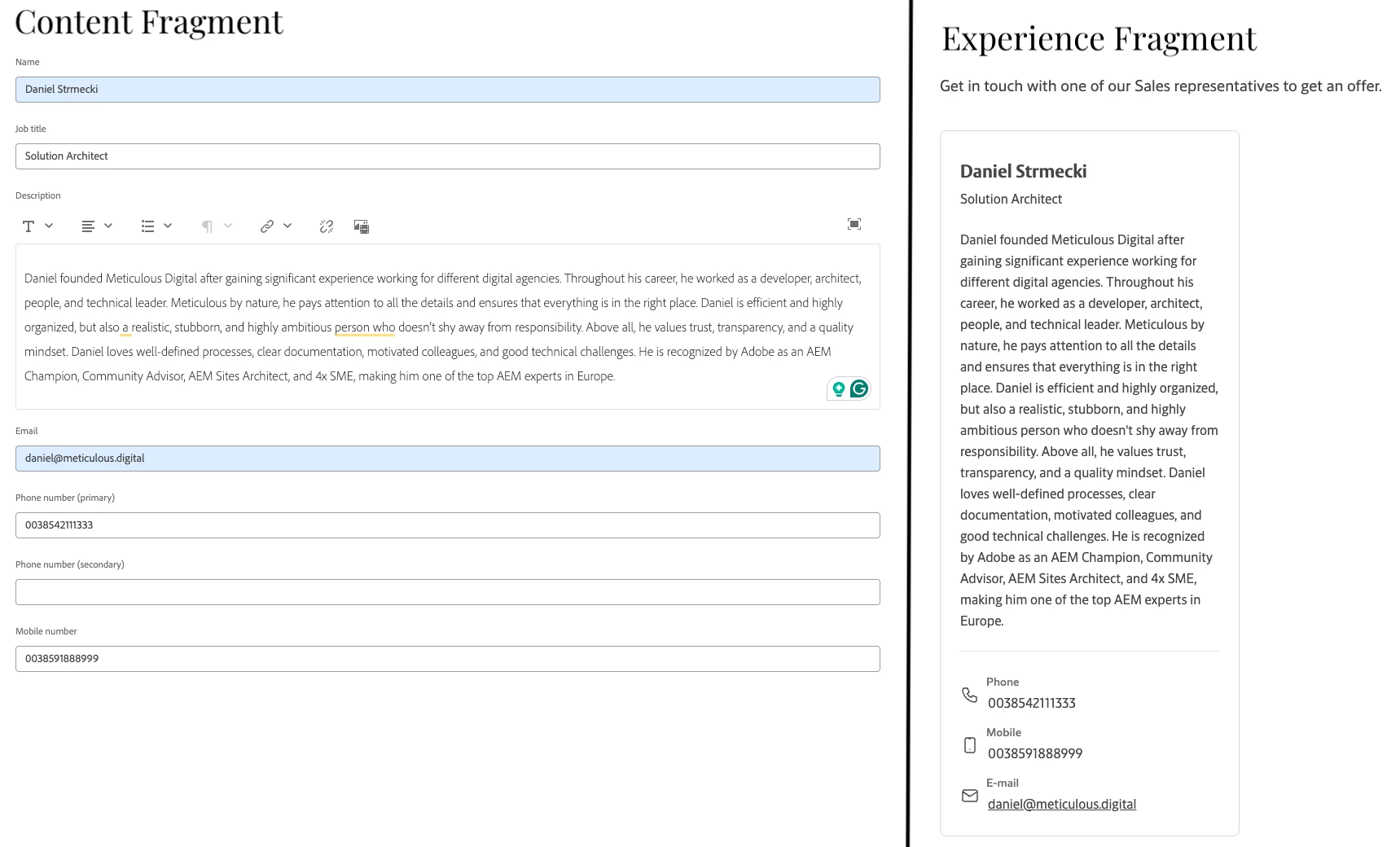This screenshot has height=847, width=1400.
Task: Expand the alignment options chevron
Action: point(108,226)
